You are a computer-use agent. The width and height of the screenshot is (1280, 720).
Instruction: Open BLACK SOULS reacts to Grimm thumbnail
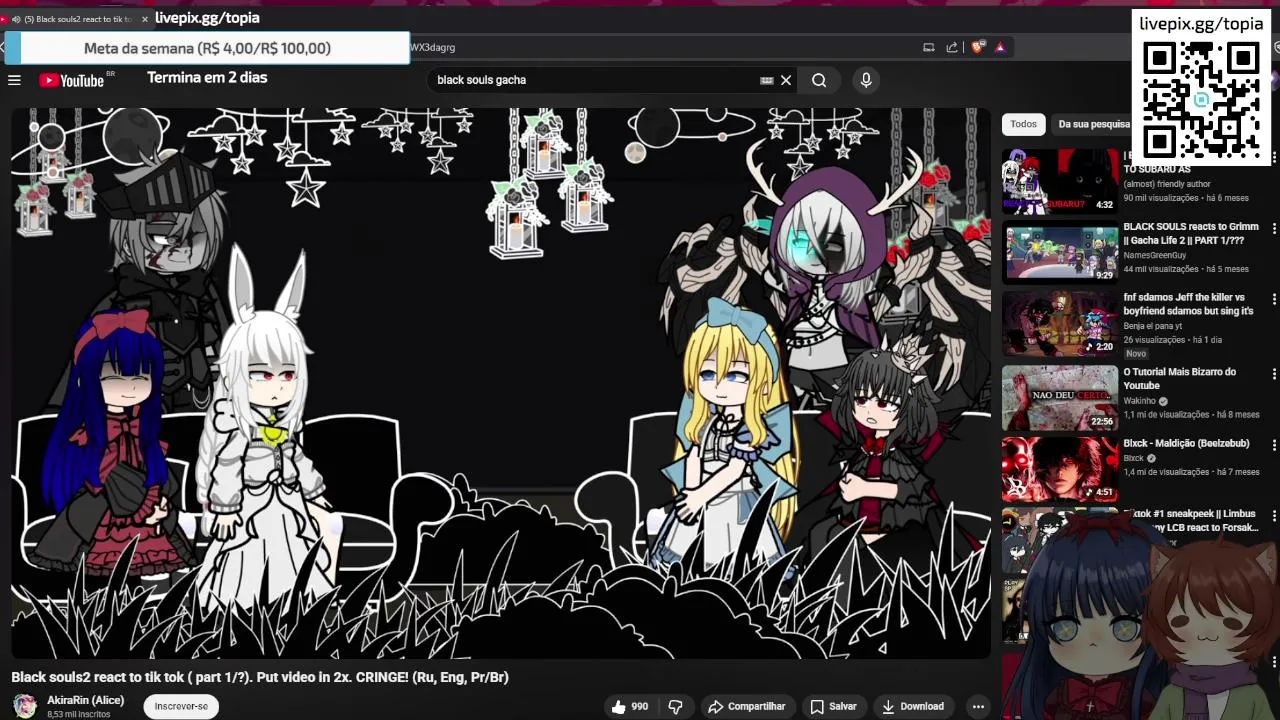1060,252
